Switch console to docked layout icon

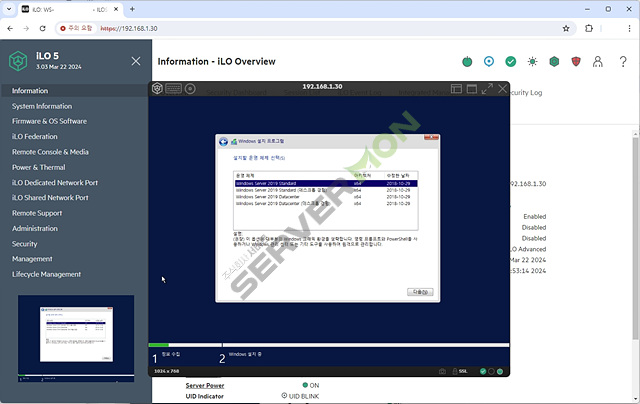[x=456, y=89]
